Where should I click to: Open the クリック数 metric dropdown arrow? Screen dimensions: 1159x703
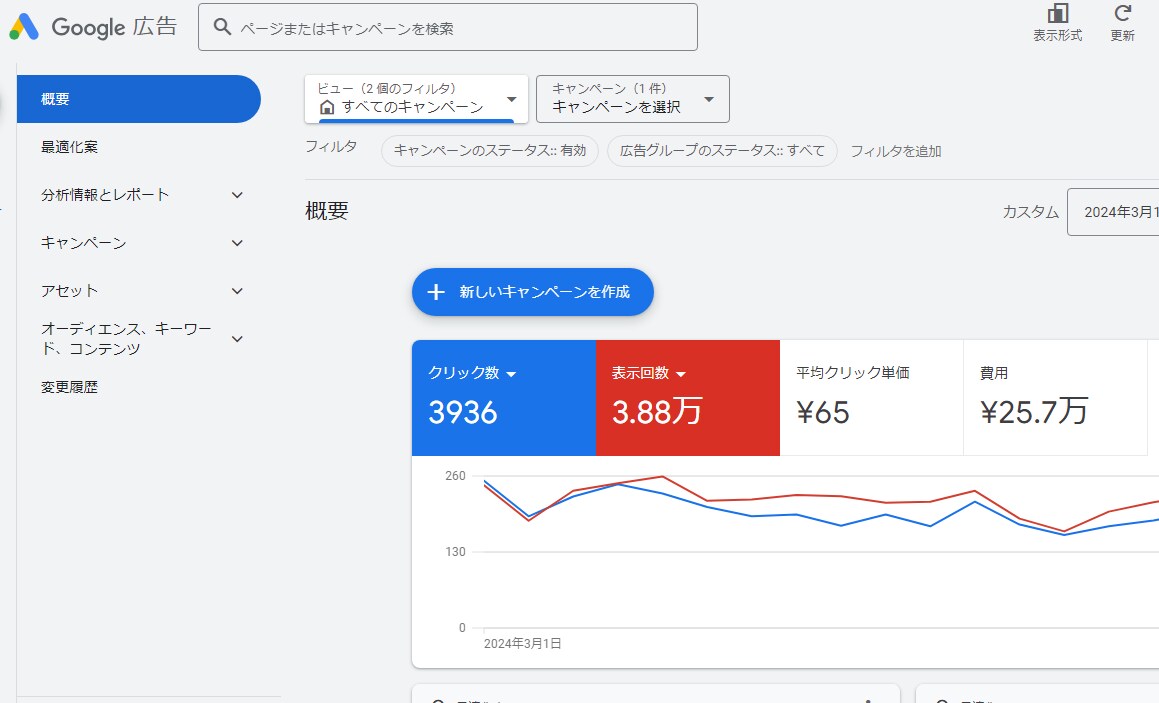click(x=511, y=374)
